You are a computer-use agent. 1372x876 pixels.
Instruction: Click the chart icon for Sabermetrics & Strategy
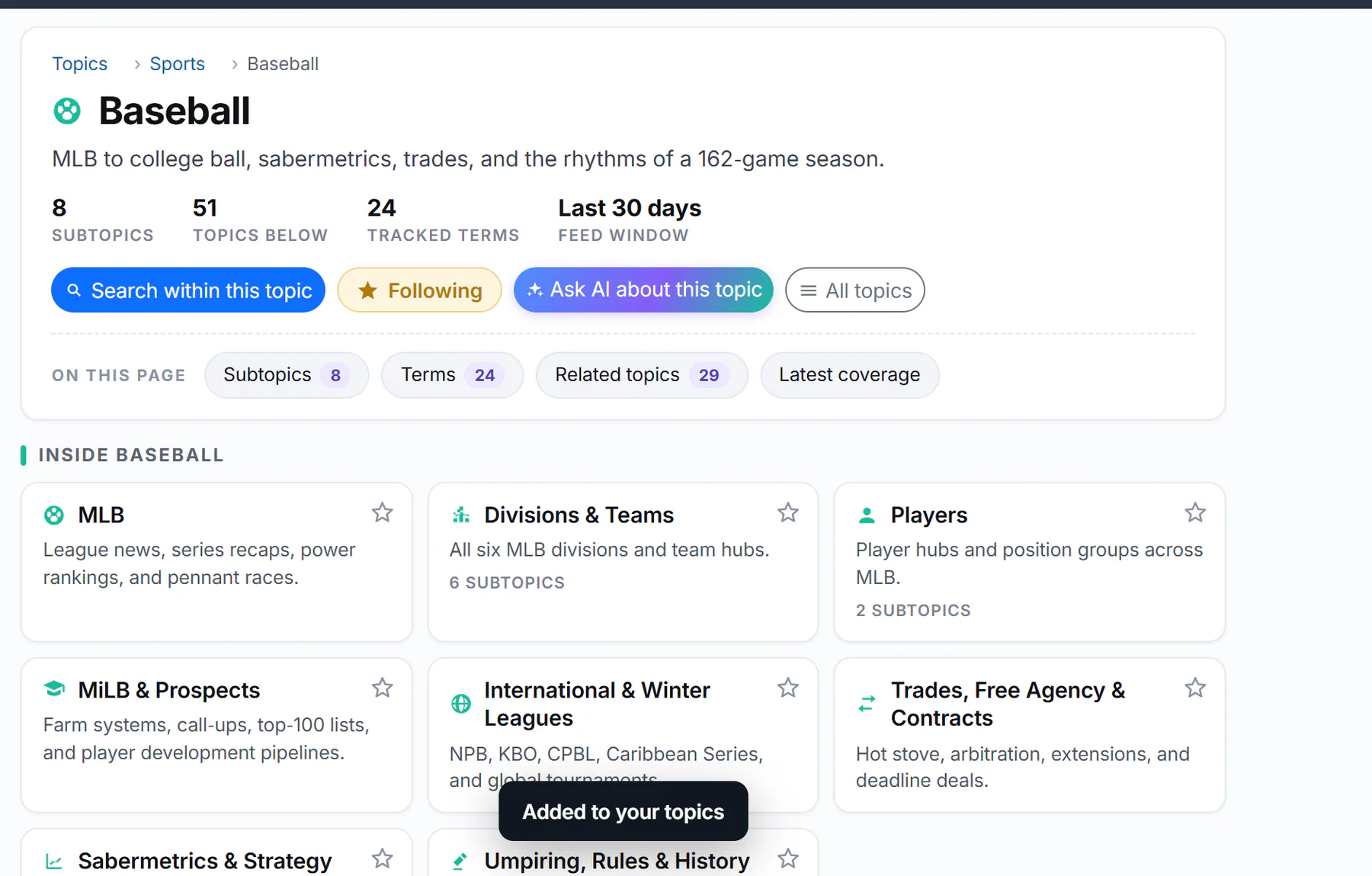[54, 862]
